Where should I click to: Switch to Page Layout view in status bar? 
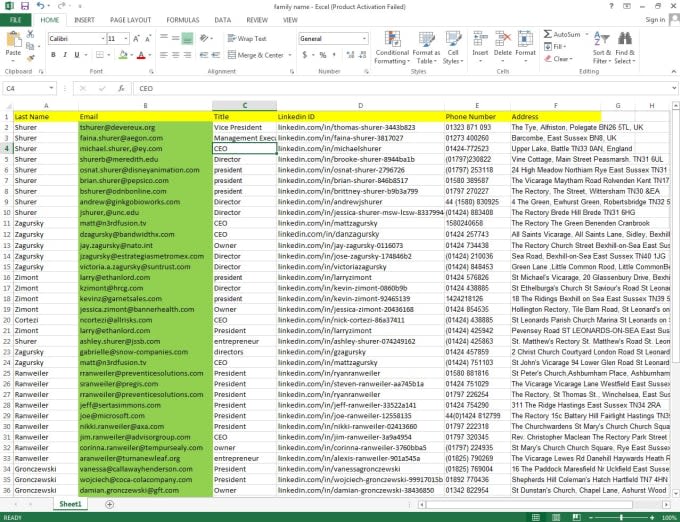[x=556, y=517]
